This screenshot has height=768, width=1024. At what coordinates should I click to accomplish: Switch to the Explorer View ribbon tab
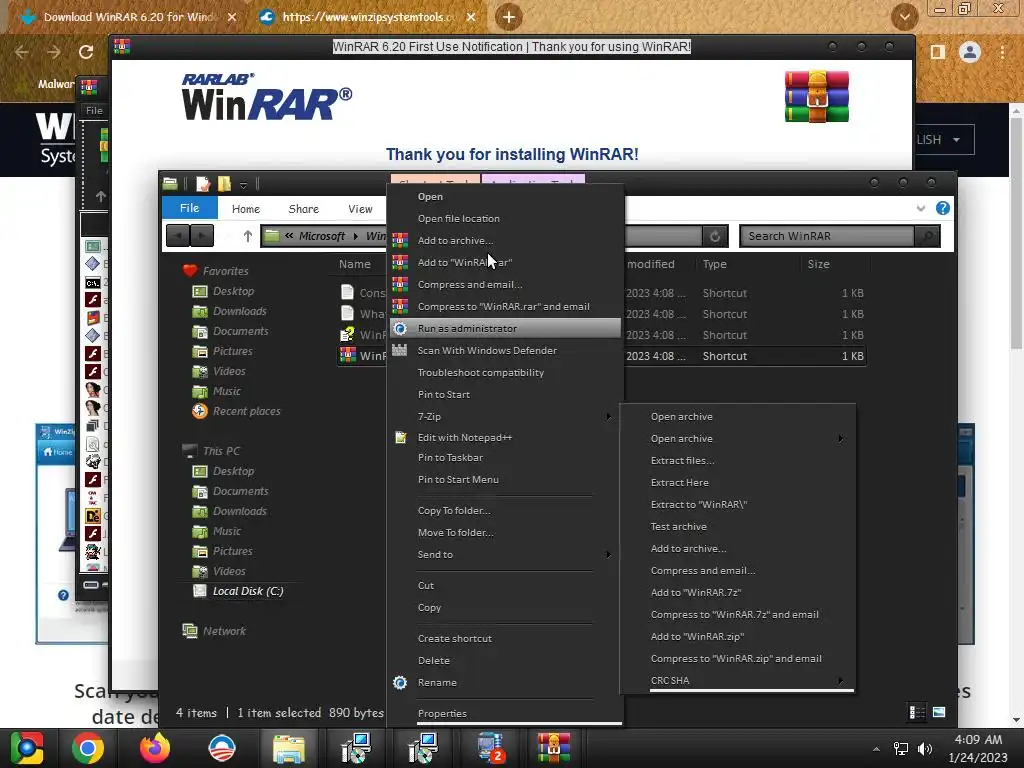pyautogui.click(x=360, y=209)
